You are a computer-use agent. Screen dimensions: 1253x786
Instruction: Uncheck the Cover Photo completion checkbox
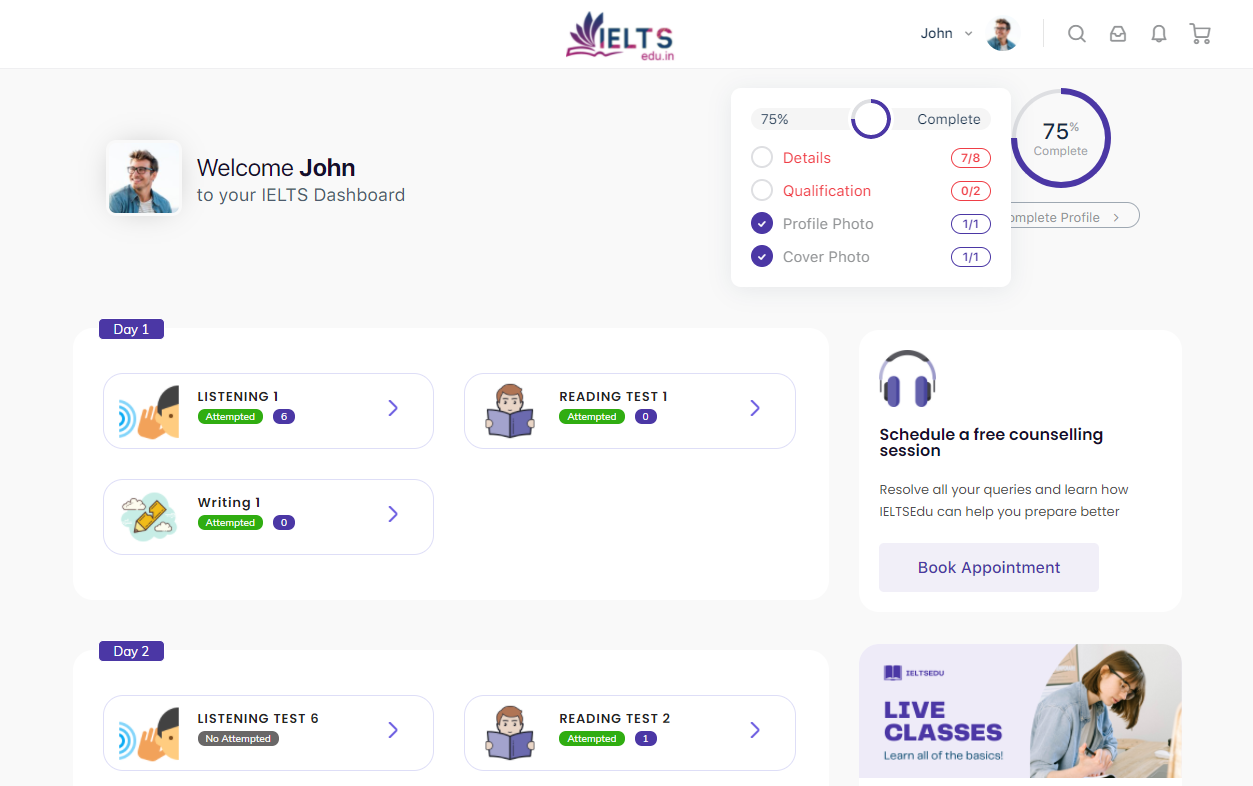[761, 256]
